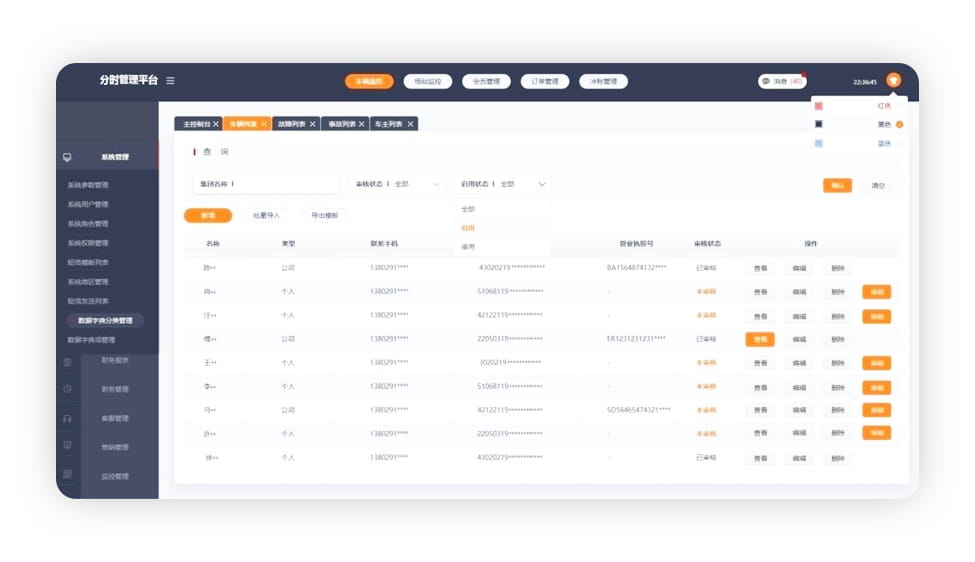This screenshot has width=975, height=562.
Task: Click 删除 in the 李** row
Action: coord(838,387)
